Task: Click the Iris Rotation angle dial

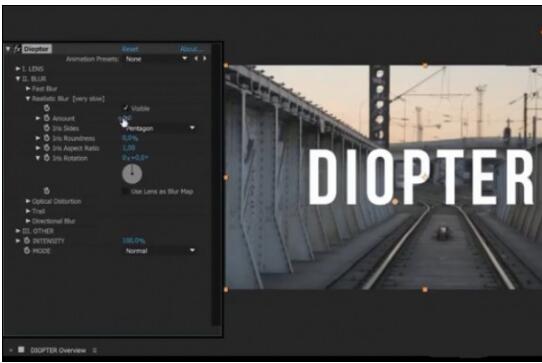Action: tap(132, 174)
